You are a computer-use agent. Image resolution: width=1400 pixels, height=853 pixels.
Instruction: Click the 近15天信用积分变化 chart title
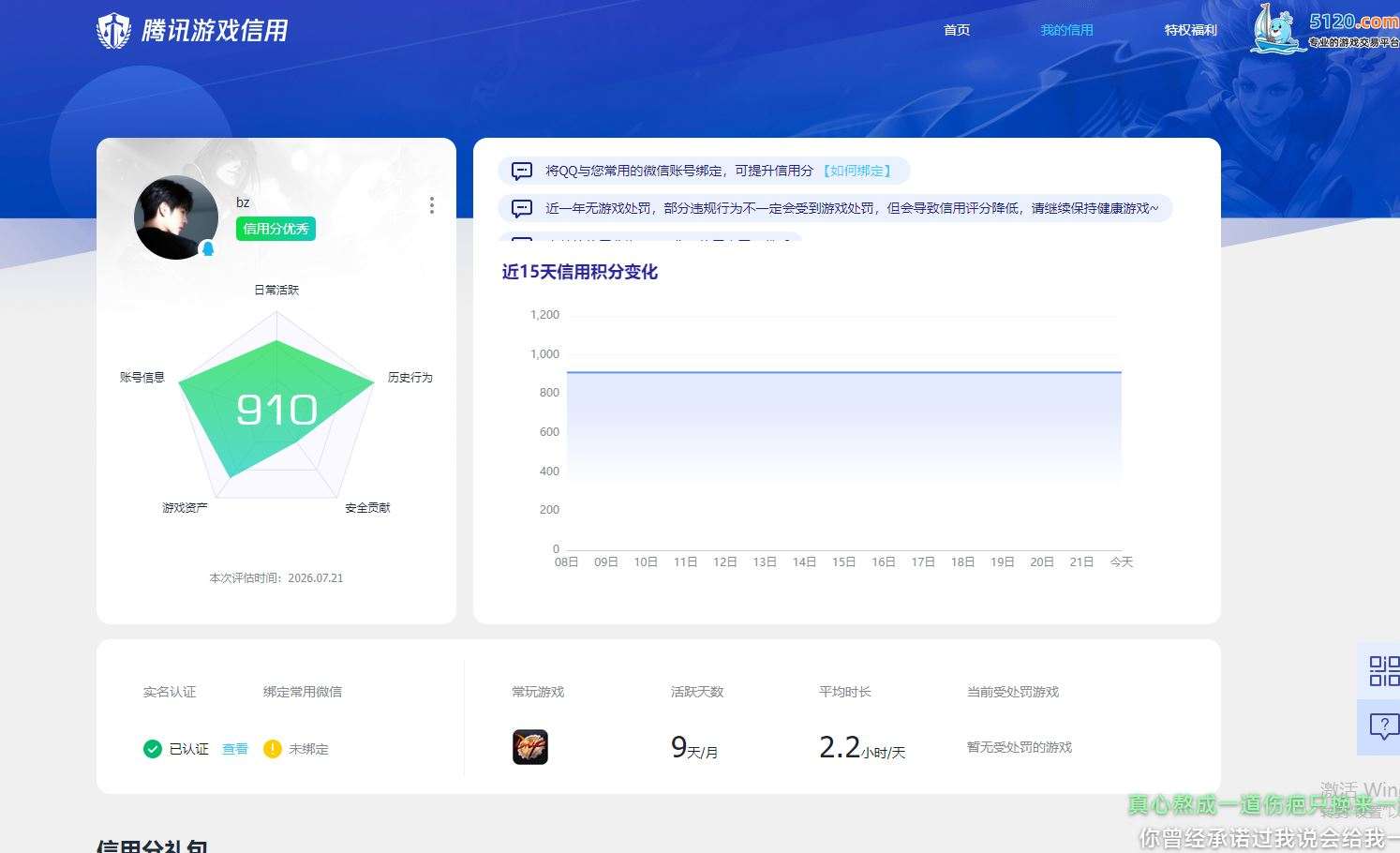[x=579, y=272]
